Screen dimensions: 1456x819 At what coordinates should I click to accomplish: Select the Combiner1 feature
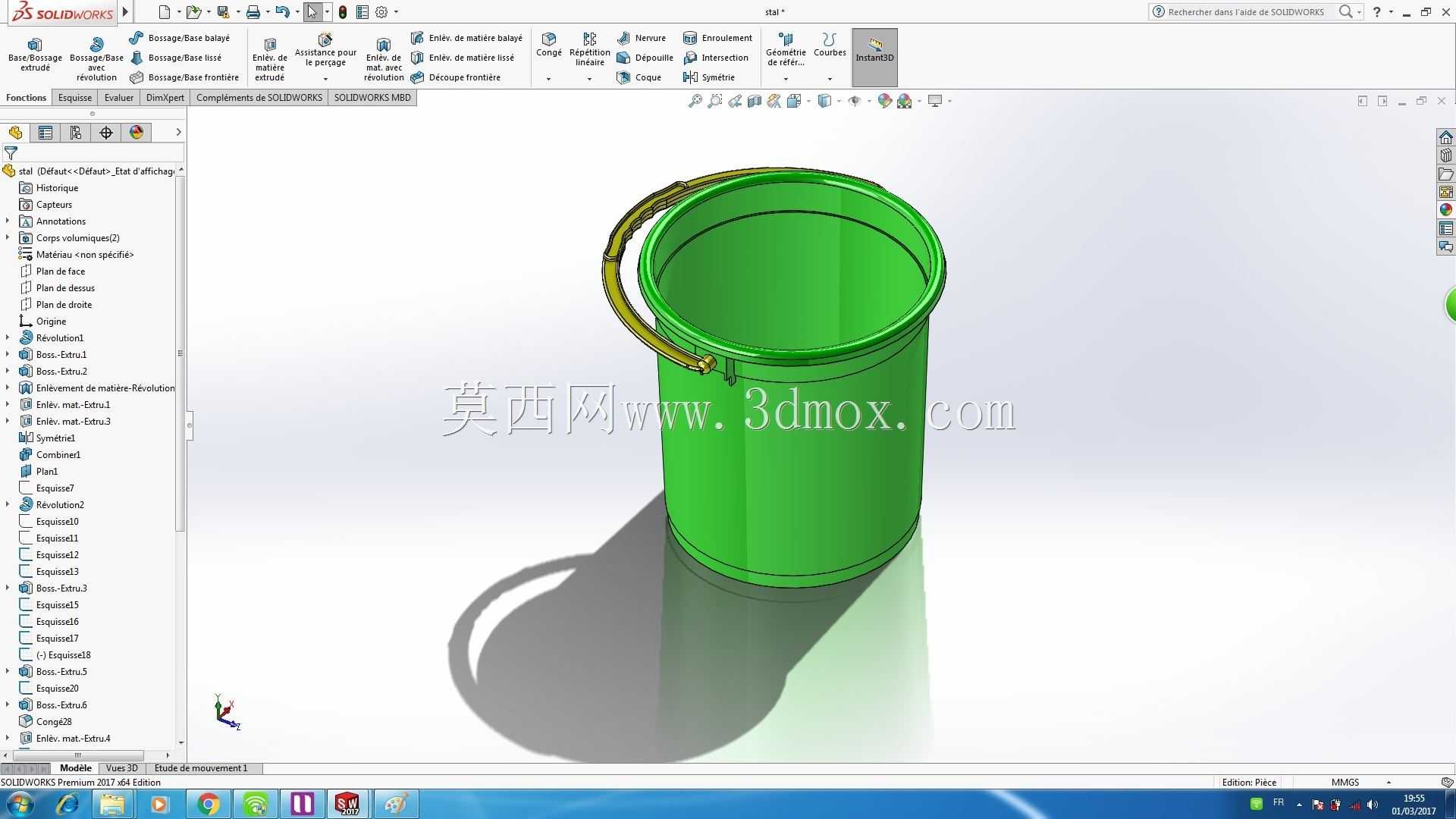pyautogui.click(x=58, y=455)
